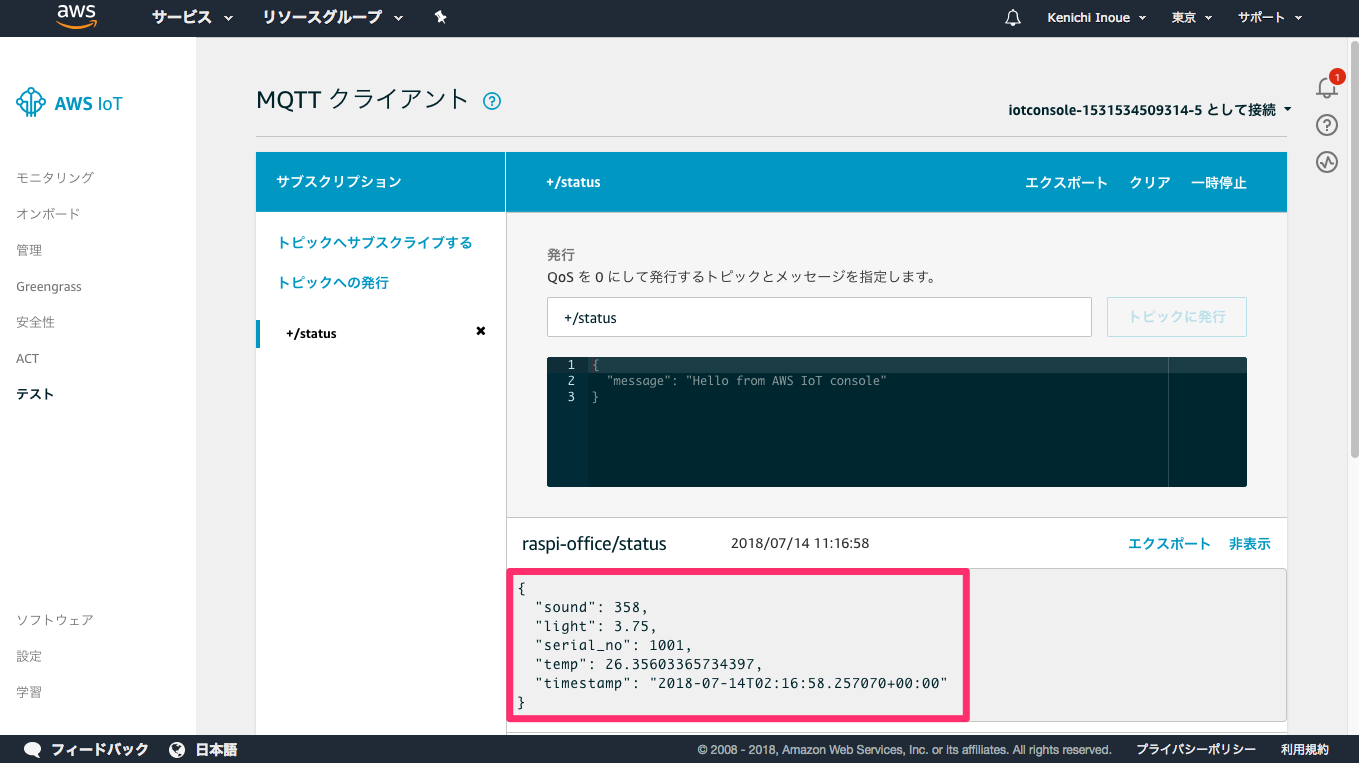Viewport: 1359px width, 763px height.
Task: Click the pin shortcut icon in top bar
Action: (x=441, y=17)
